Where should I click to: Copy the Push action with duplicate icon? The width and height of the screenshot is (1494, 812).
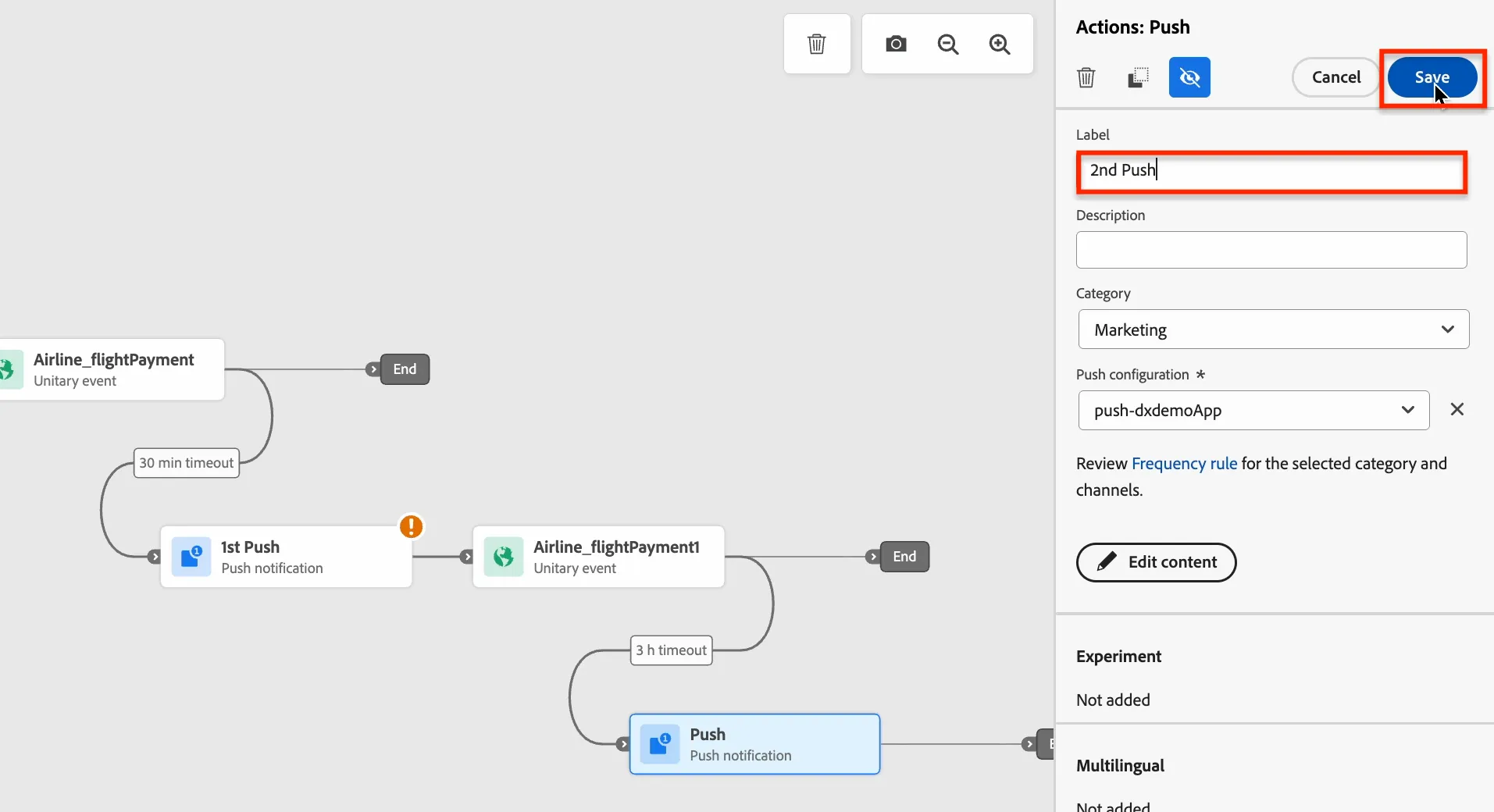pyautogui.click(x=1138, y=77)
